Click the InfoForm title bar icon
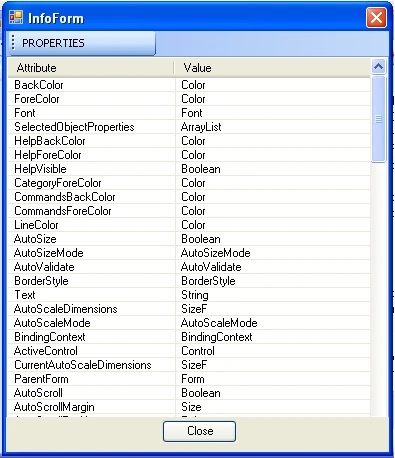 [16, 17]
